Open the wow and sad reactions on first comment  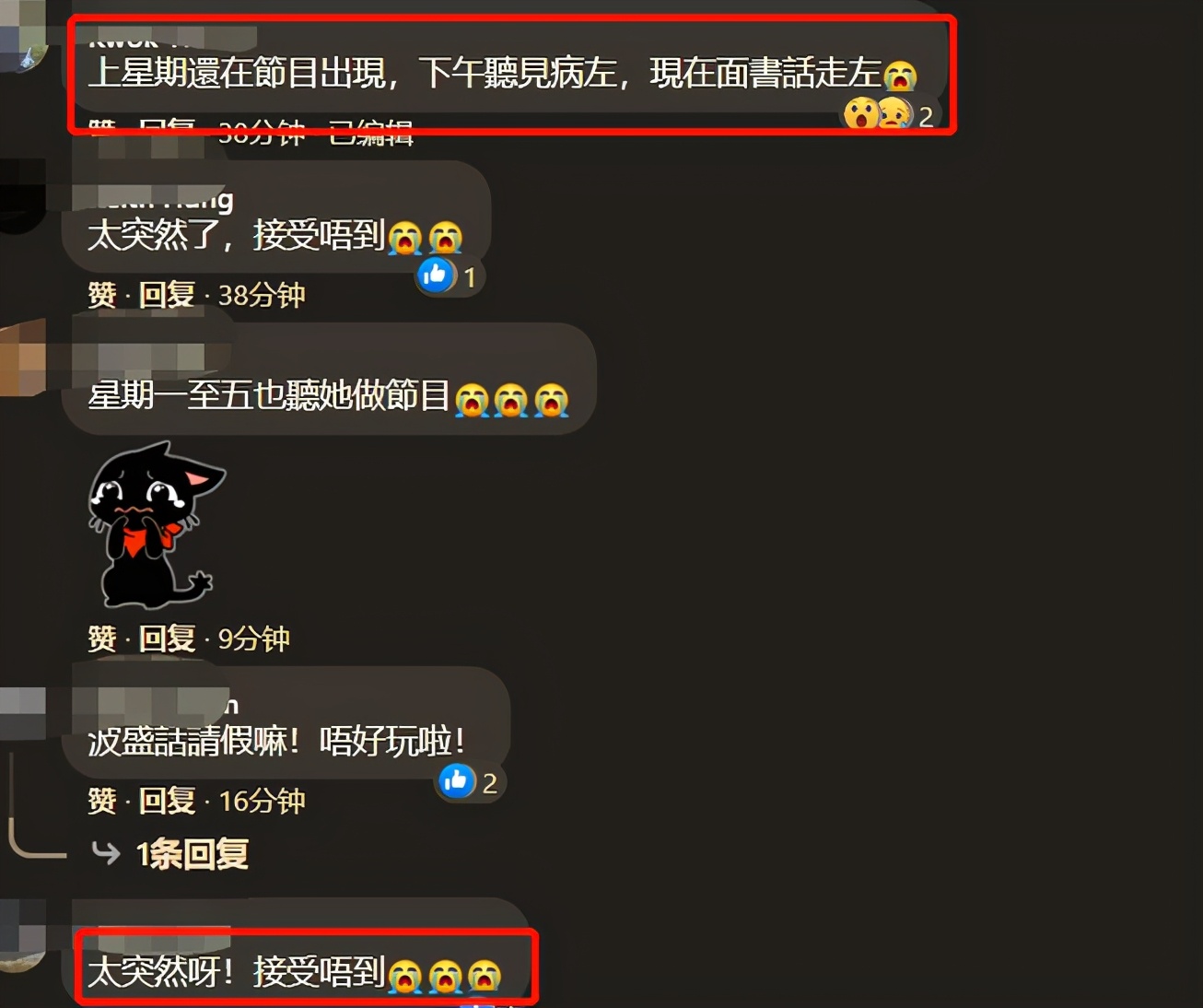click(879, 114)
